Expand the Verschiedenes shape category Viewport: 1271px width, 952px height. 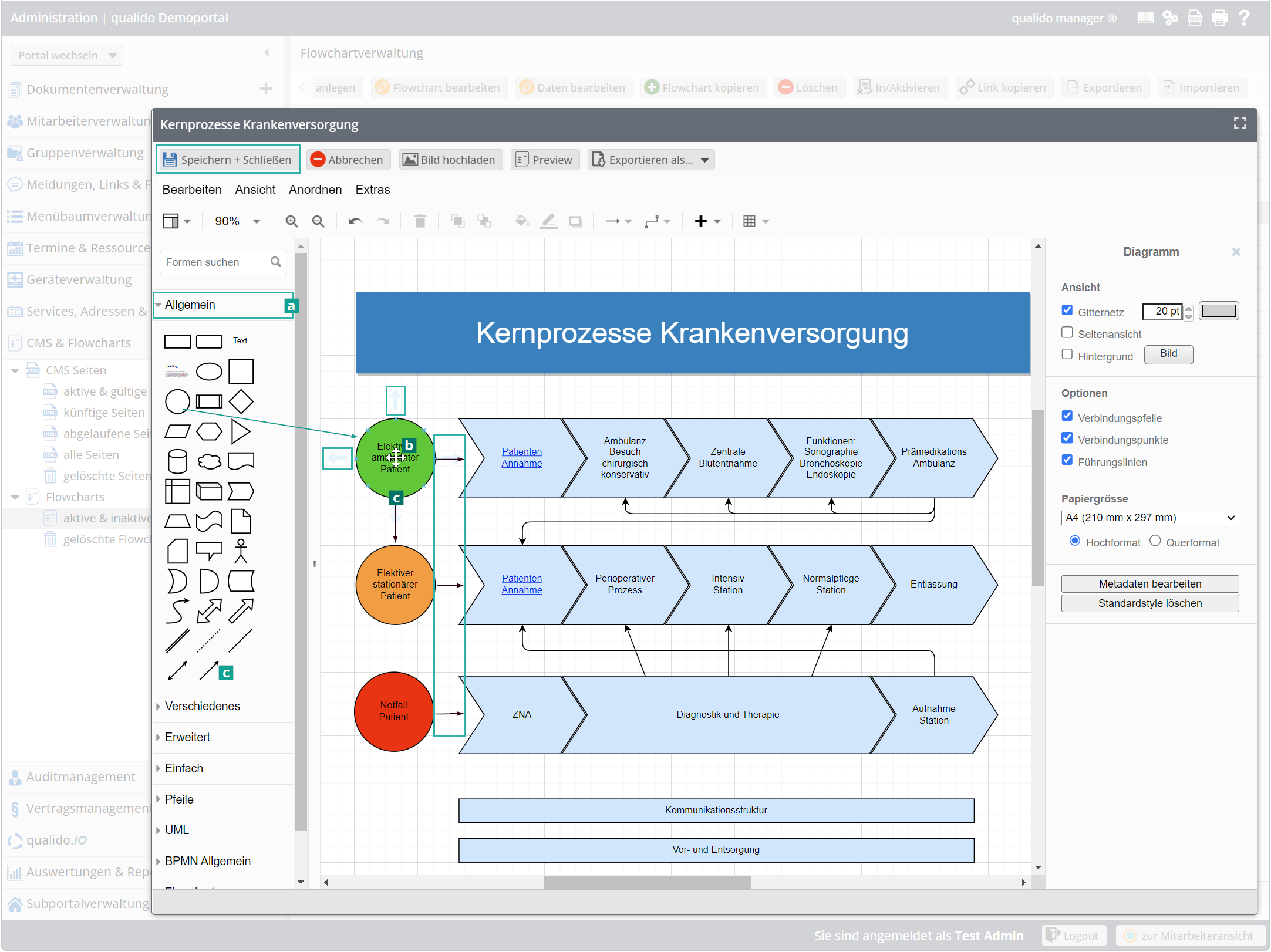[203, 706]
